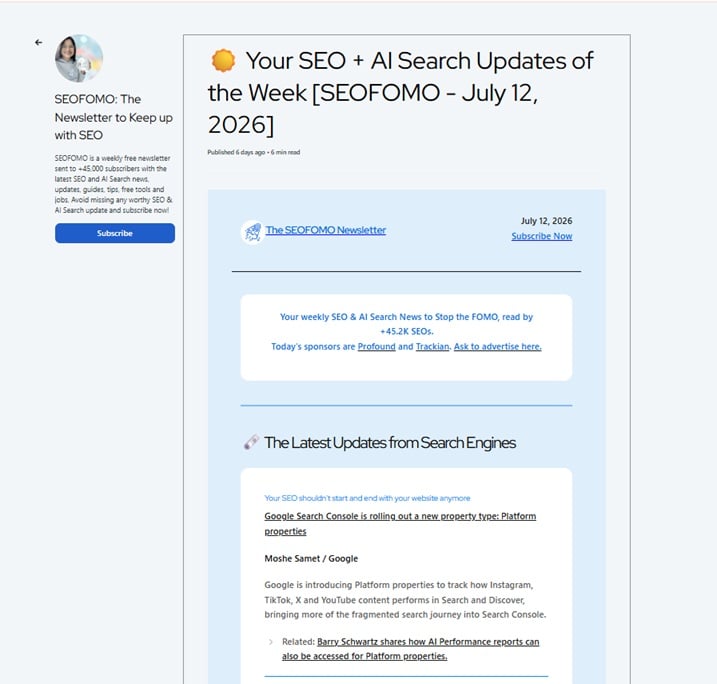
Task: Click the Subscribe Now link
Action: (x=541, y=236)
